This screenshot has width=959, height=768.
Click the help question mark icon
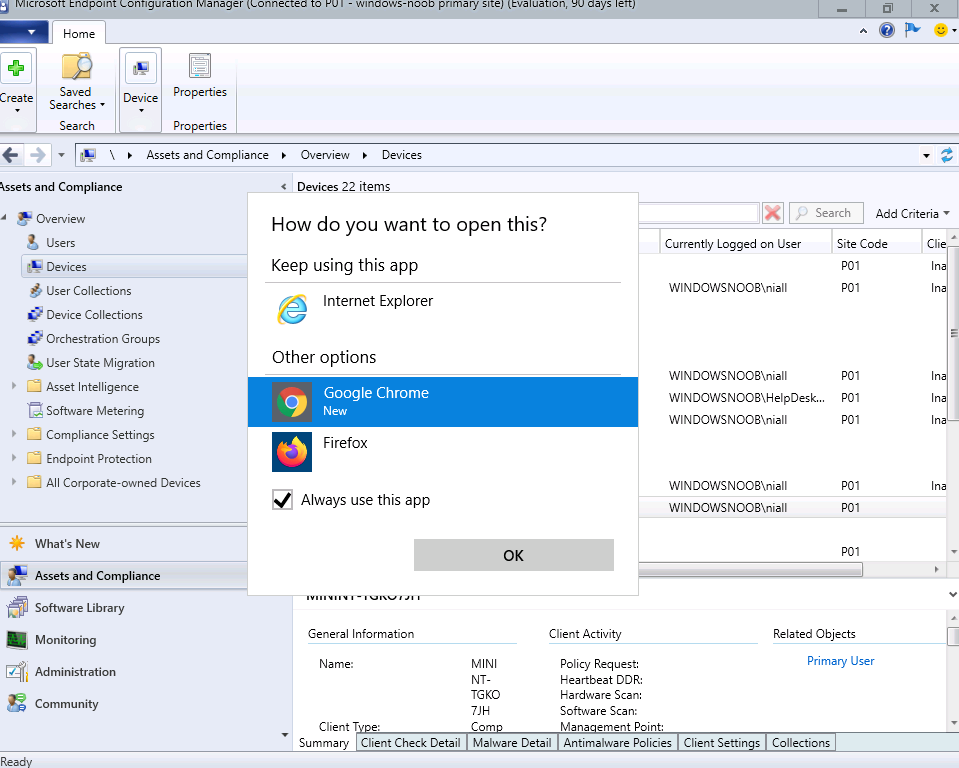tap(886, 29)
